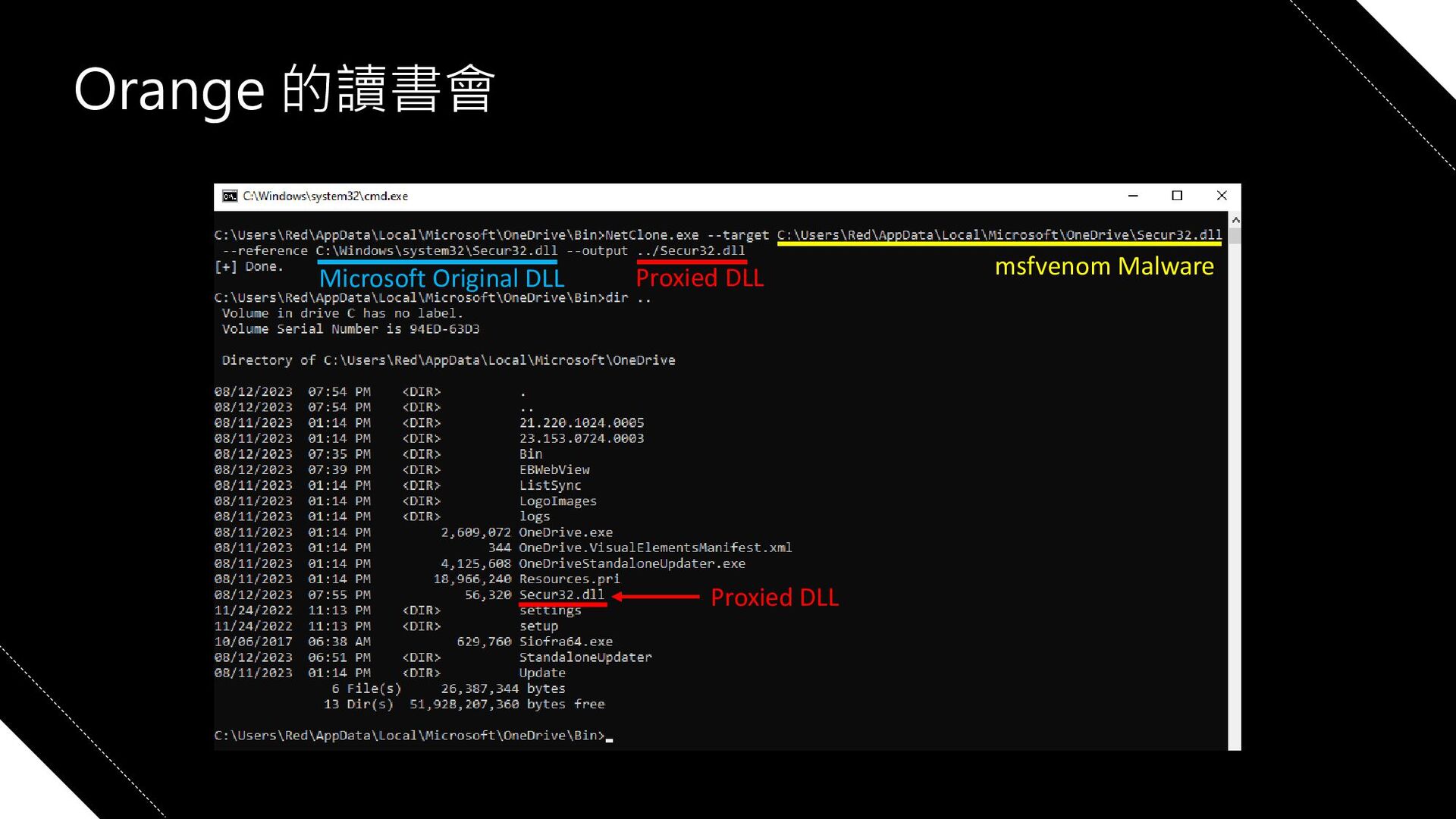Image resolution: width=1456 pixels, height=819 pixels.
Task: Click the 'StandaloneUpdater' directory entry
Action: click(x=585, y=657)
